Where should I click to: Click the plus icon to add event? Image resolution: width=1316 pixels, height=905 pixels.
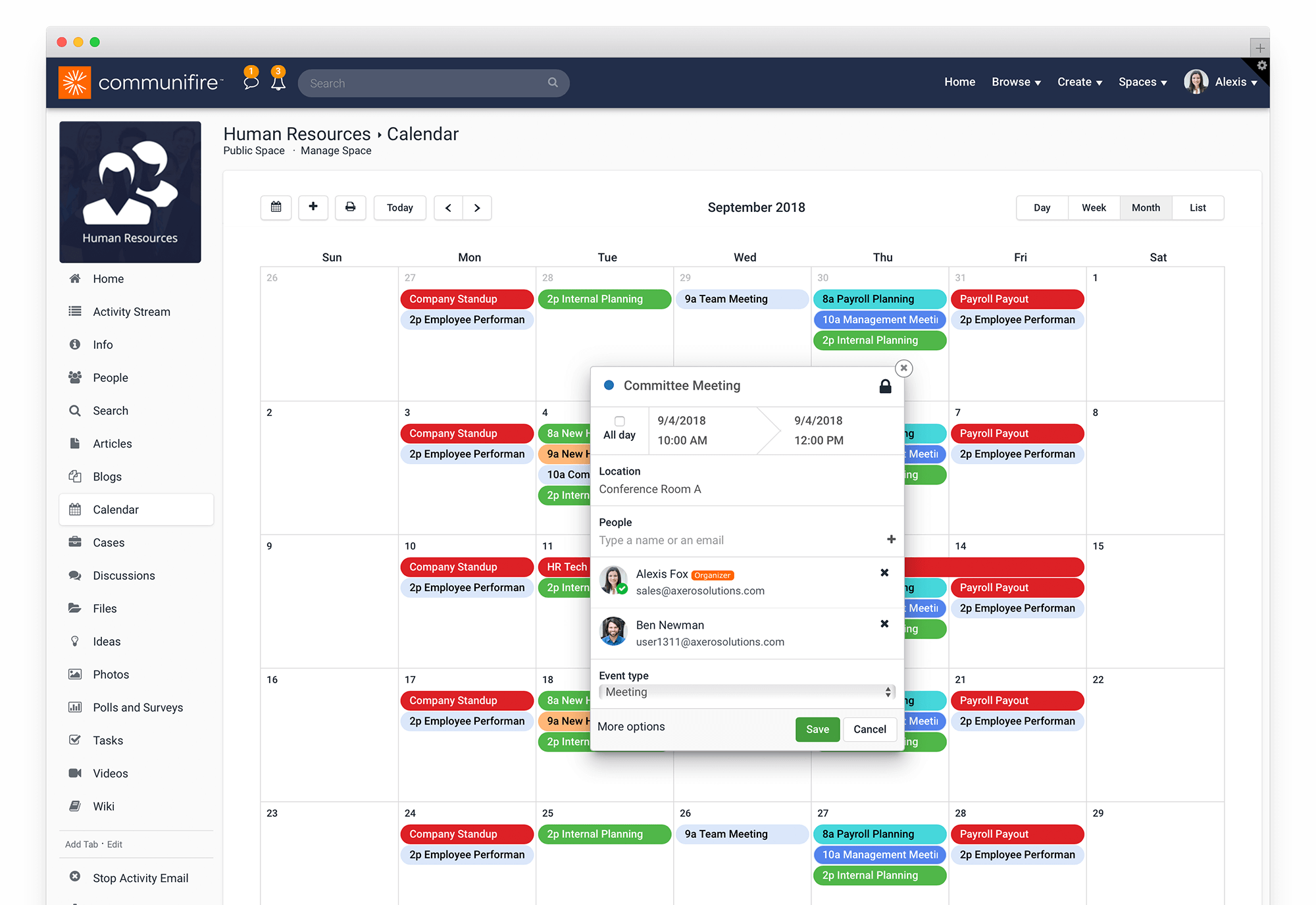(313, 207)
